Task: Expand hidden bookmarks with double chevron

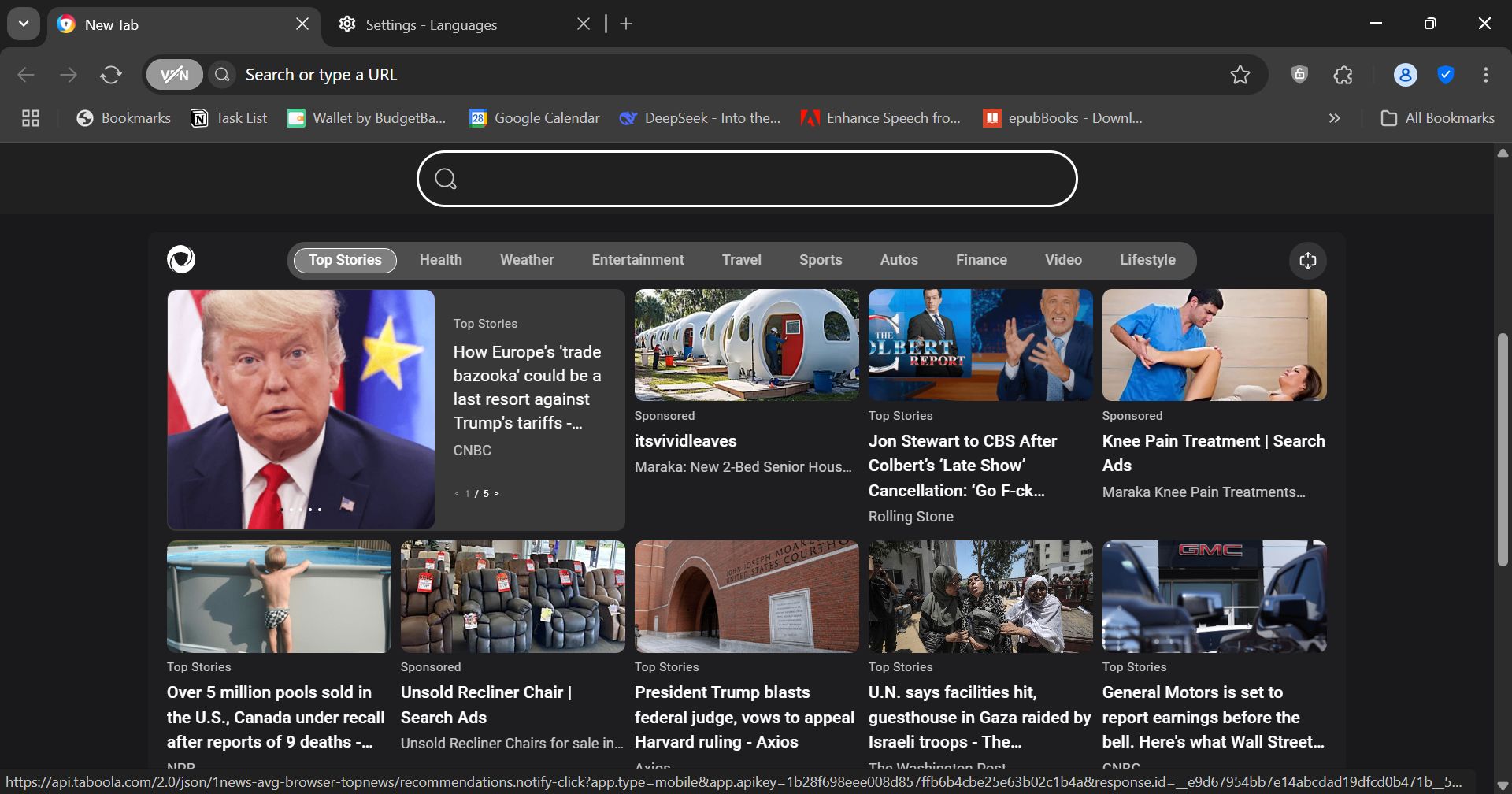Action: (1334, 118)
